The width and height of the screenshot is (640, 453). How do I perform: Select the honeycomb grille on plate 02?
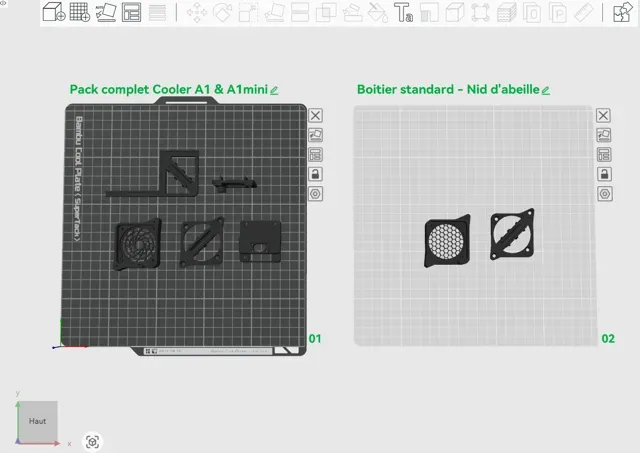(447, 241)
